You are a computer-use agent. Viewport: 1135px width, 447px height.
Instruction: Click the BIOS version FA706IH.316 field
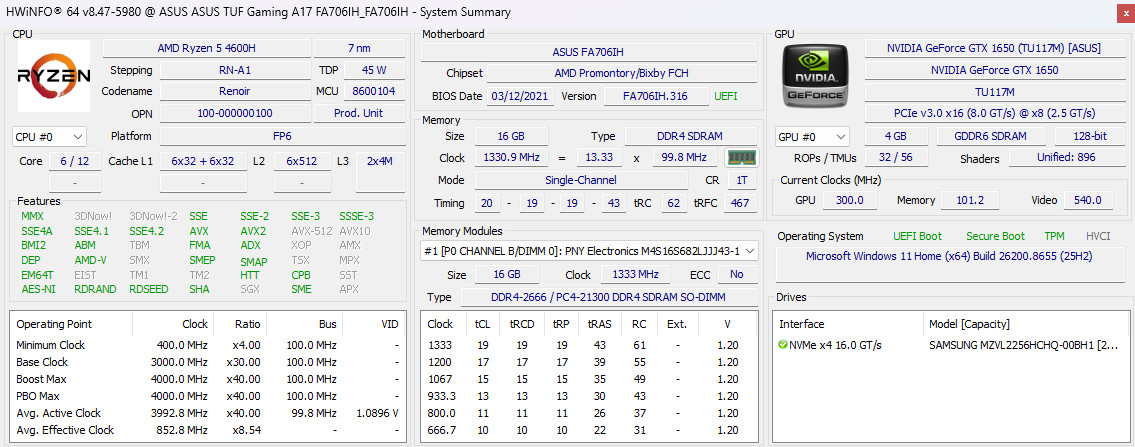(656, 96)
